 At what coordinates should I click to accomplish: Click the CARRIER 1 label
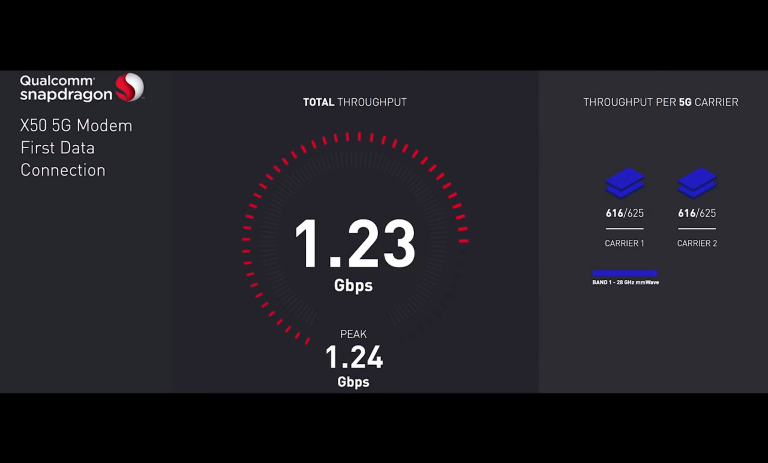coord(624,243)
